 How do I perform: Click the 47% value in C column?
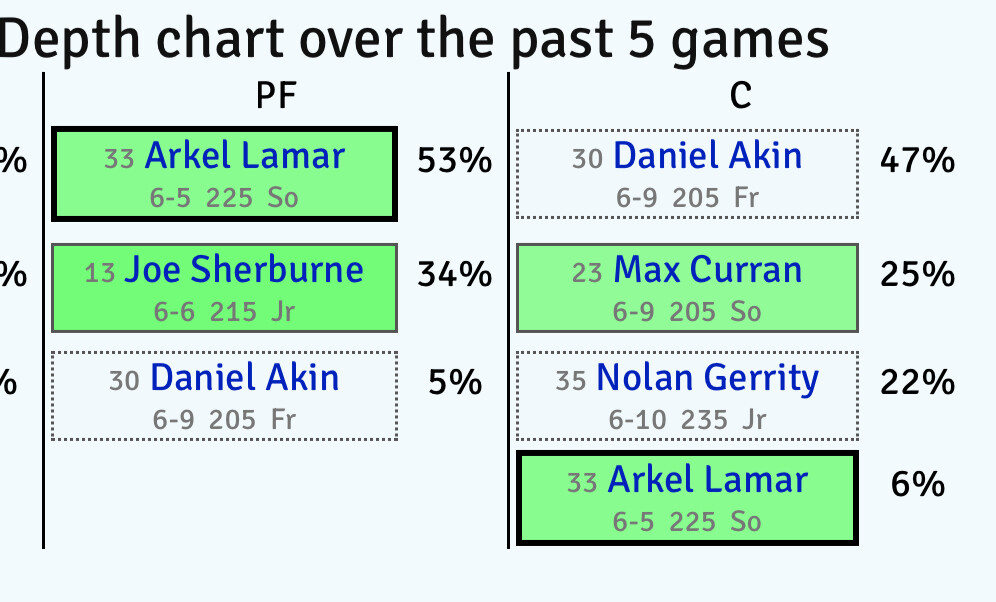917,161
